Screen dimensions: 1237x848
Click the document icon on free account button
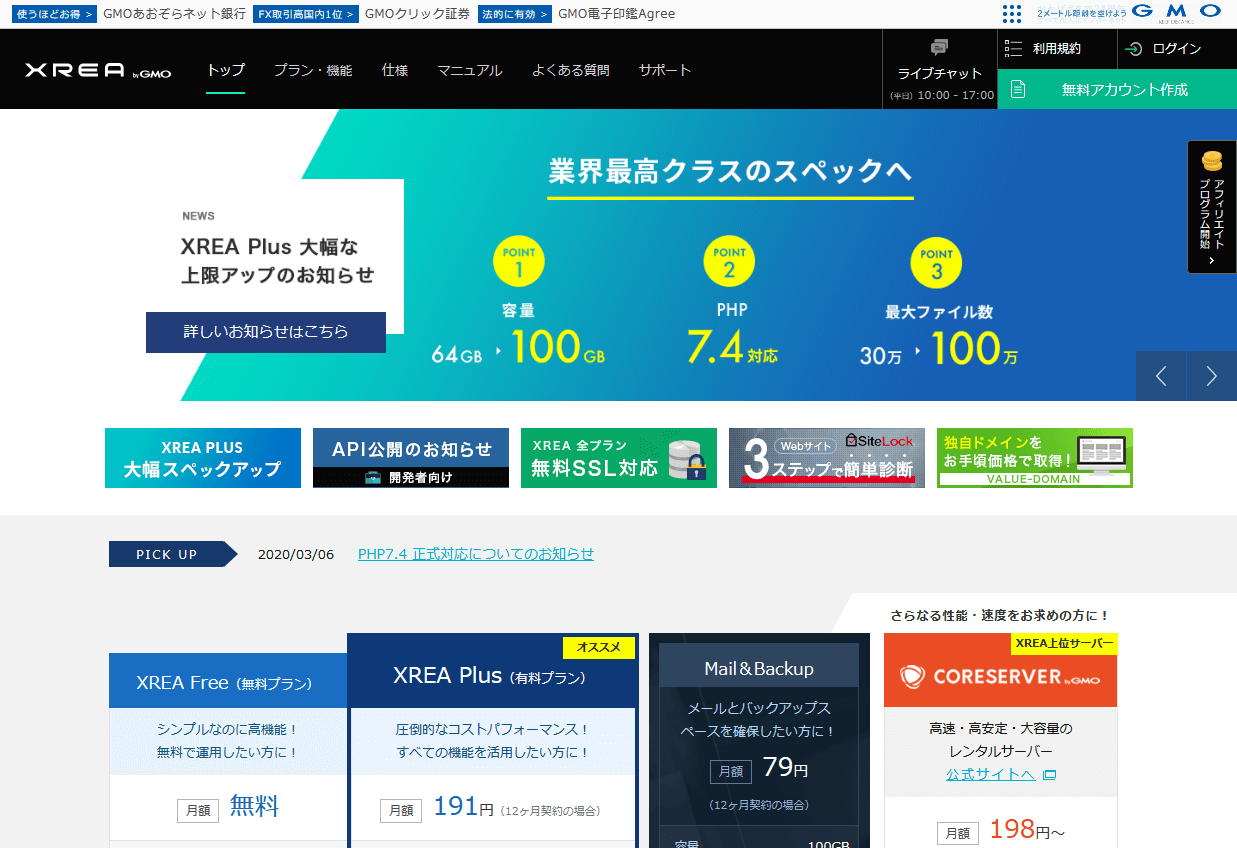pyautogui.click(x=1018, y=89)
